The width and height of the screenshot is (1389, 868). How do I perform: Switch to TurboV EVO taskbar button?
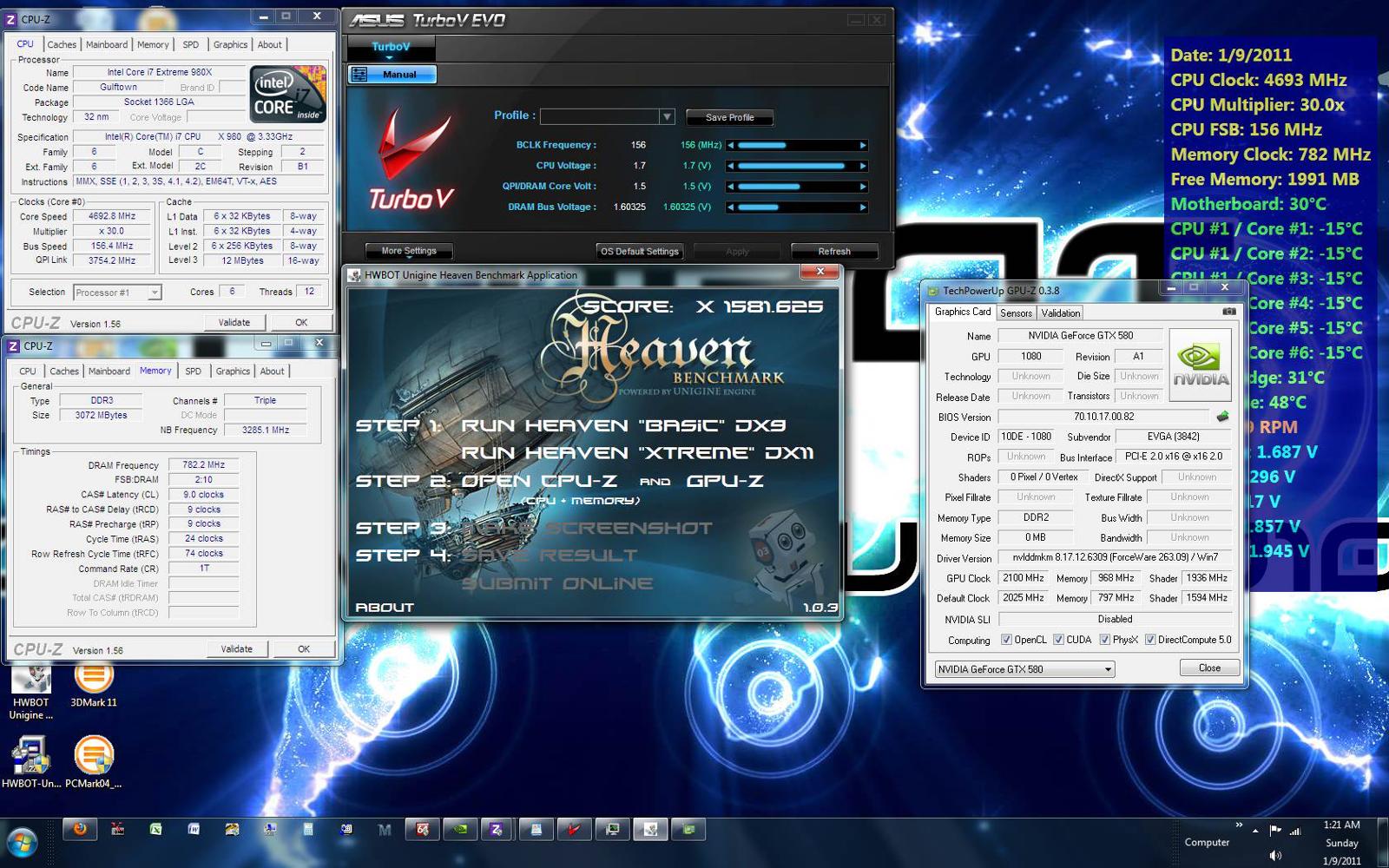pos(574,829)
